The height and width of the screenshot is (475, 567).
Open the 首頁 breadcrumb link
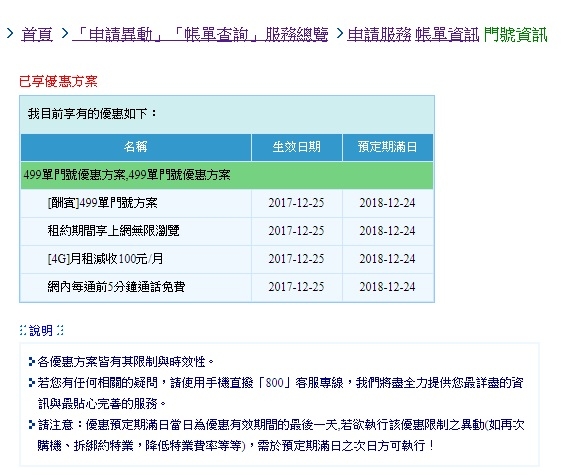pyautogui.click(x=37, y=35)
